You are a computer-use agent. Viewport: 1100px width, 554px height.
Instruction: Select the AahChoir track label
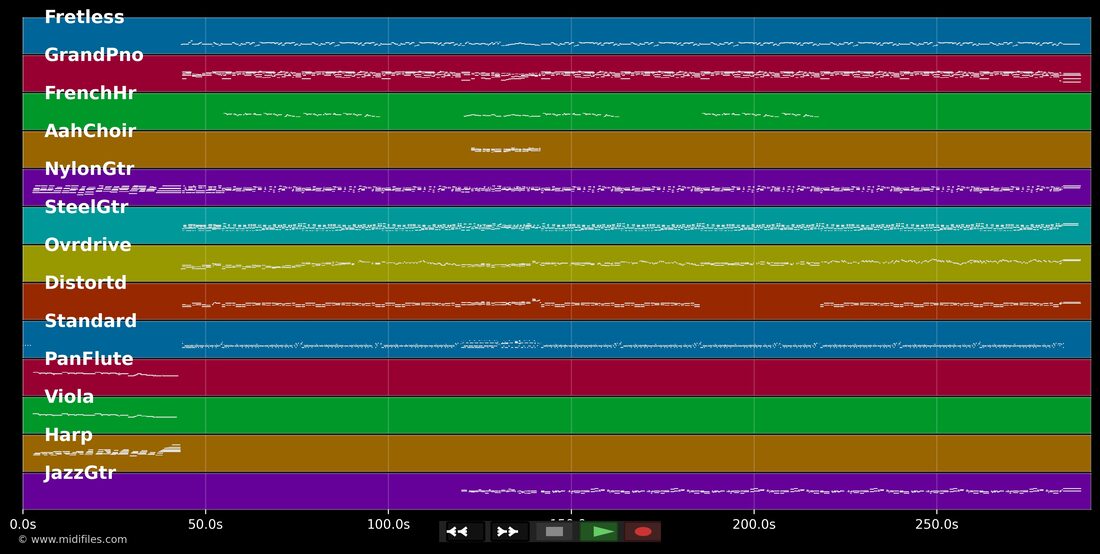(90, 130)
